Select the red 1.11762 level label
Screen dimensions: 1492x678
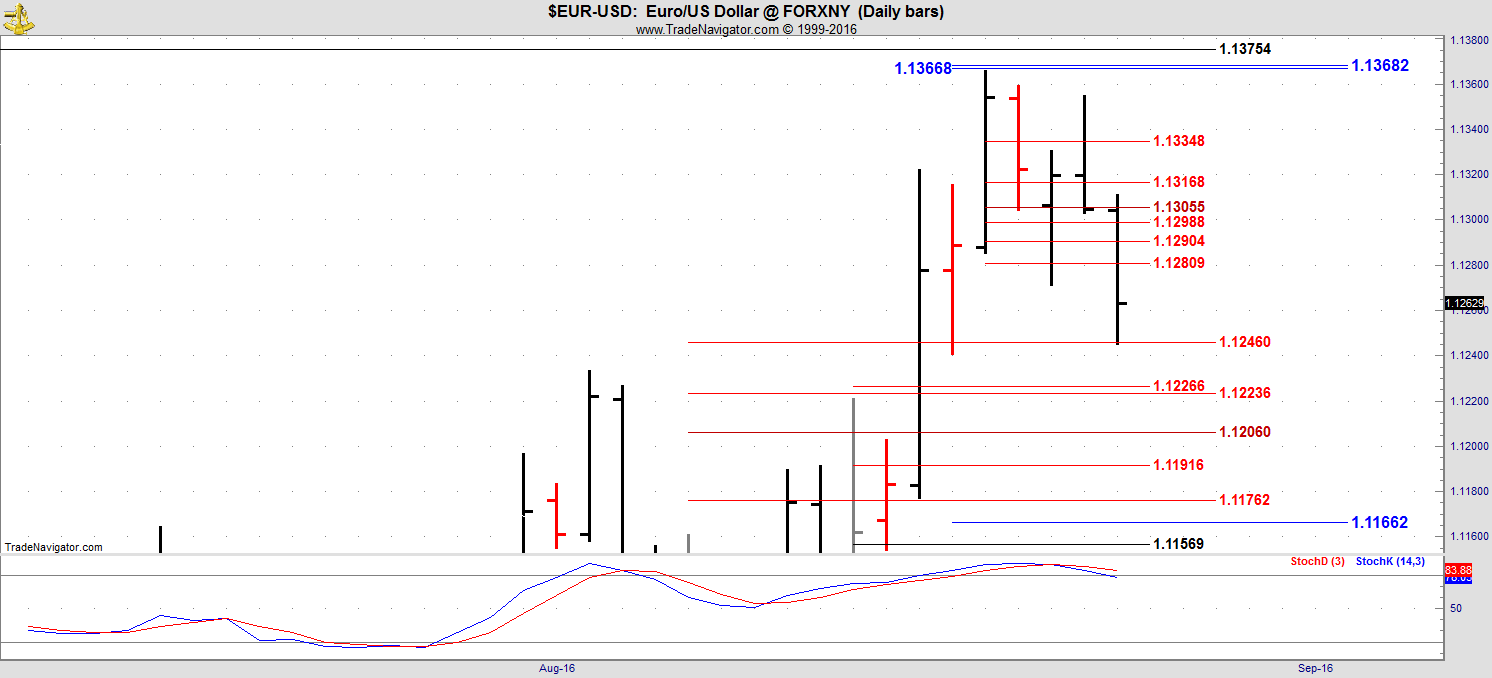click(x=1244, y=500)
